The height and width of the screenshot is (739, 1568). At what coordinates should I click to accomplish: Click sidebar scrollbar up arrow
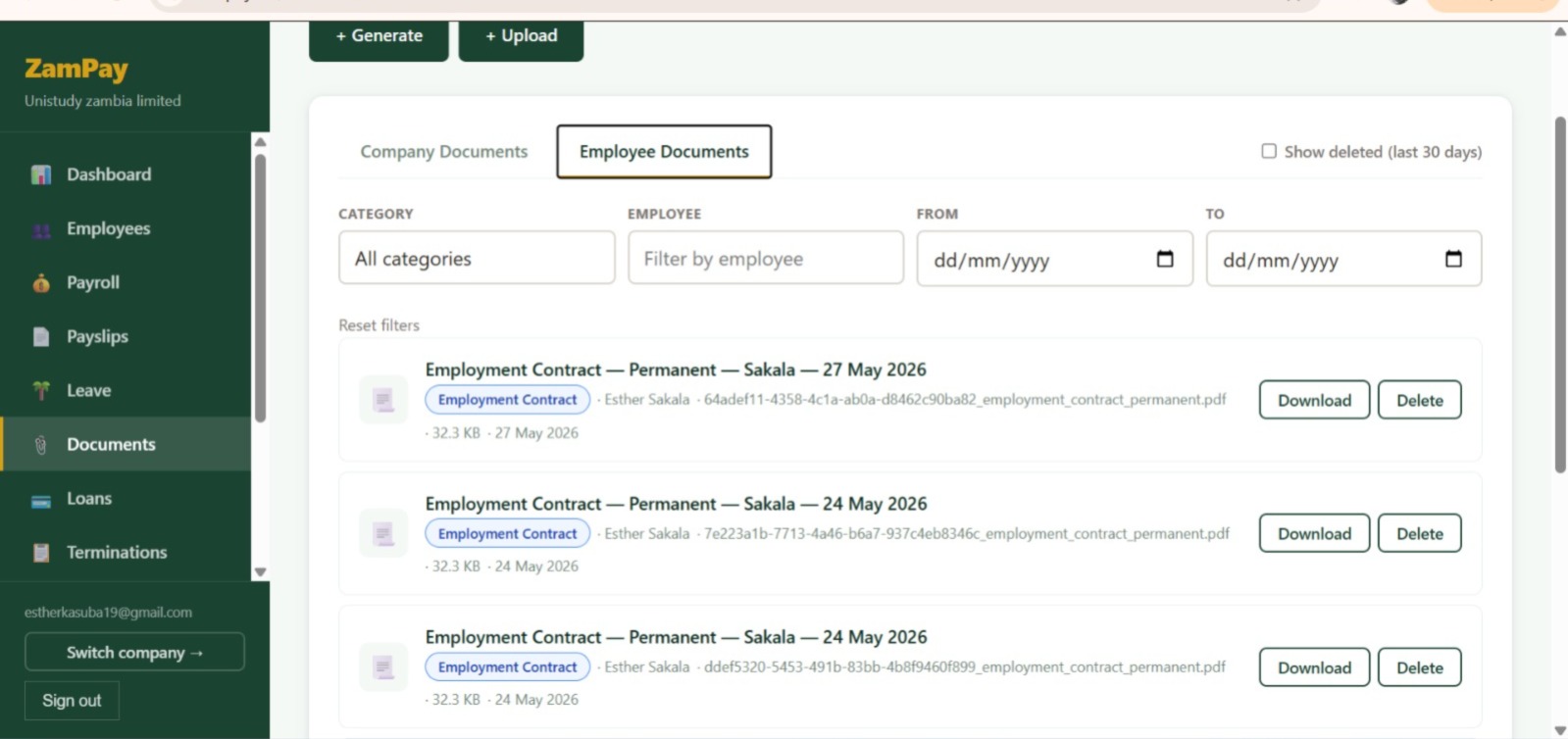coord(260,142)
